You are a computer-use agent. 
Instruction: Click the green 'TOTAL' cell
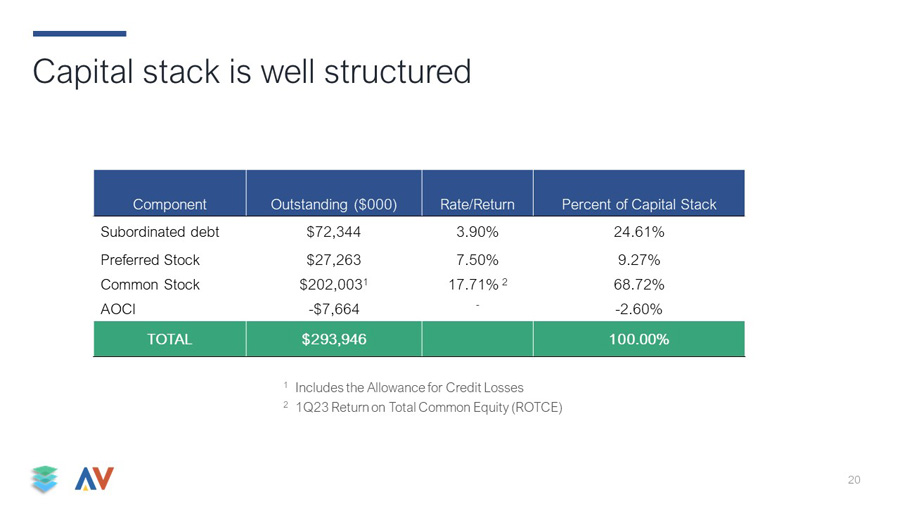tap(169, 339)
